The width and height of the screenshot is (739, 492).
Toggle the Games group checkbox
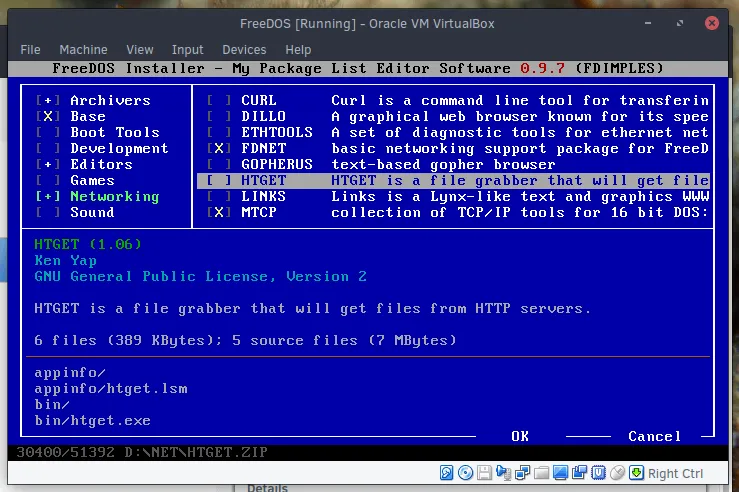(48, 181)
